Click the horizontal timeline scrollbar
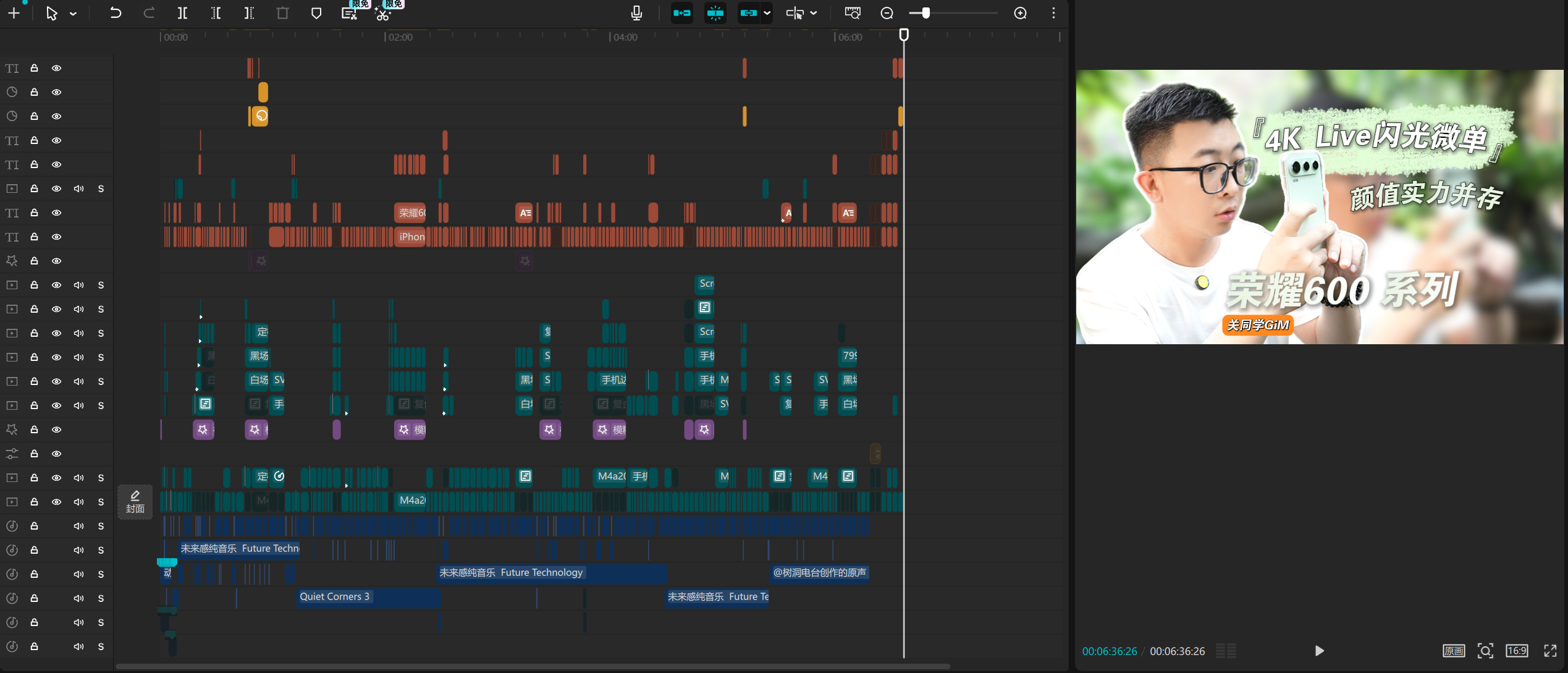The image size is (1568, 673). coord(533,667)
